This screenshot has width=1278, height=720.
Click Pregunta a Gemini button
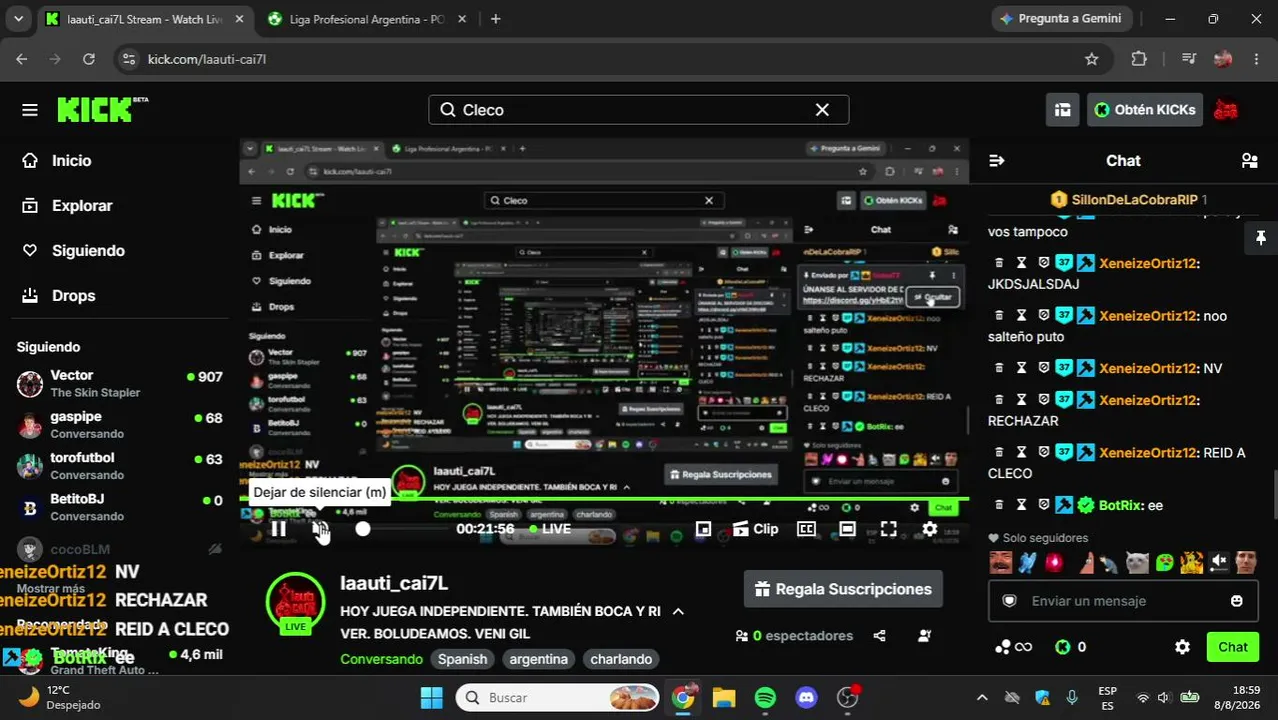(x=1060, y=19)
